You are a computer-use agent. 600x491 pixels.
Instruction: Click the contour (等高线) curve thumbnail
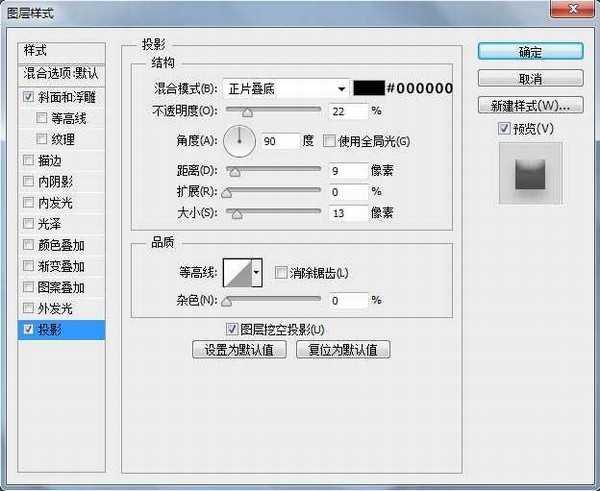point(235,272)
